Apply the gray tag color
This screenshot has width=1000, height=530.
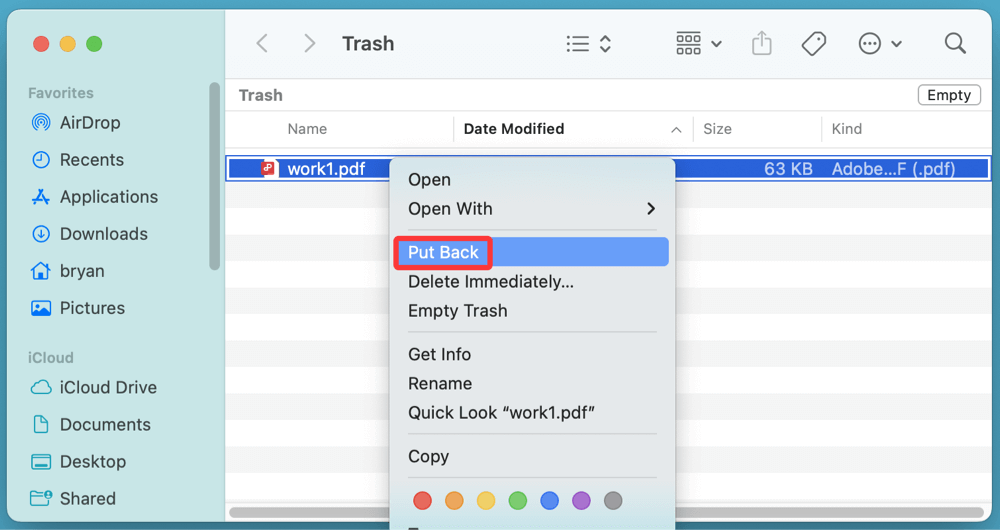tap(613, 501)
